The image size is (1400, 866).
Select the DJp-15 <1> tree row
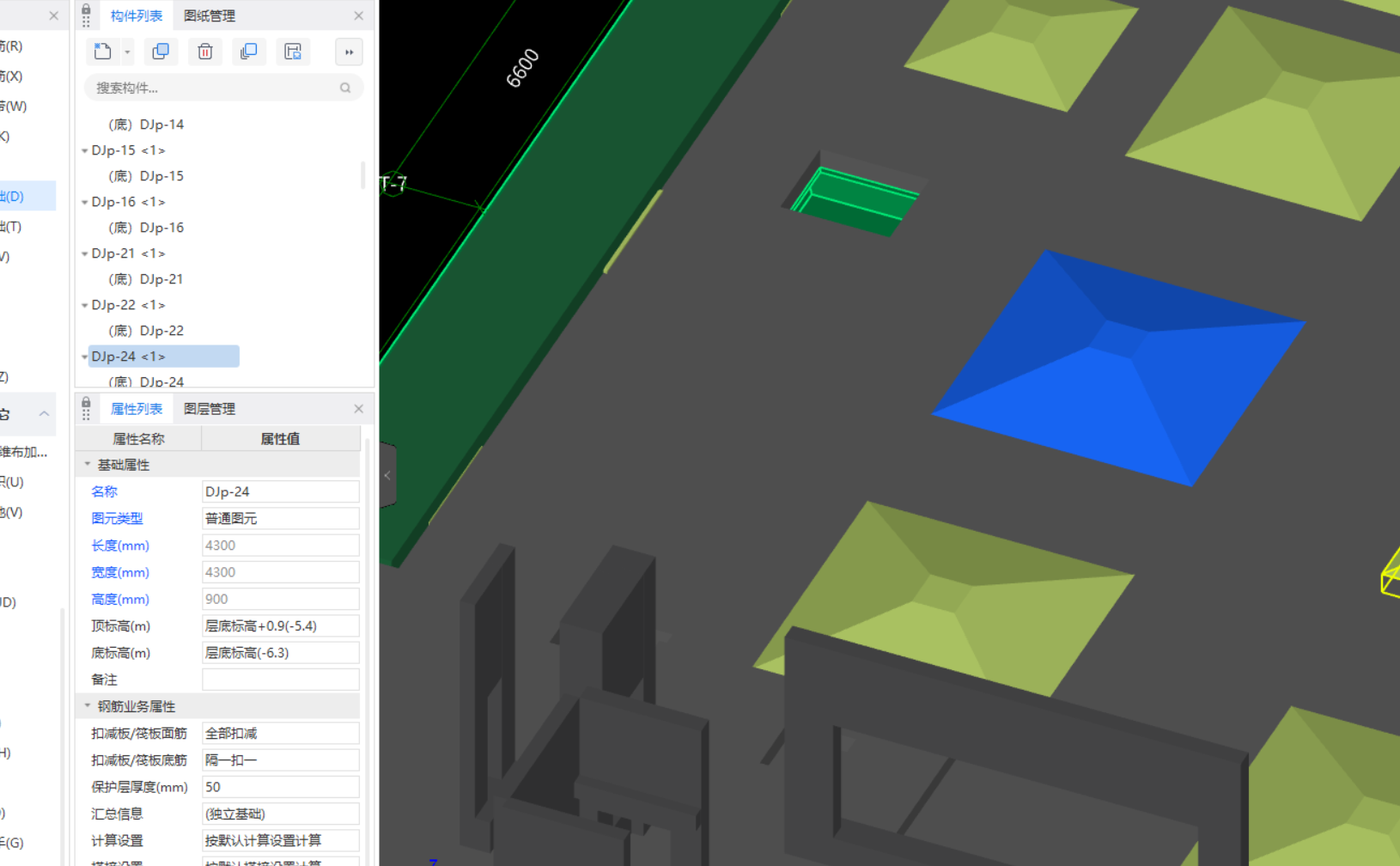pos(128,150)
